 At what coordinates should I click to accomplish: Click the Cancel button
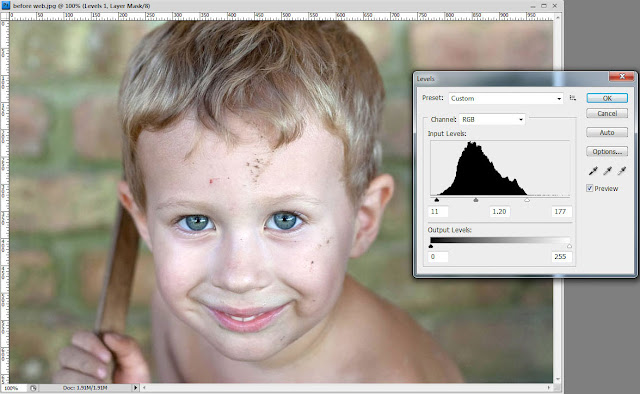[607, 113]
